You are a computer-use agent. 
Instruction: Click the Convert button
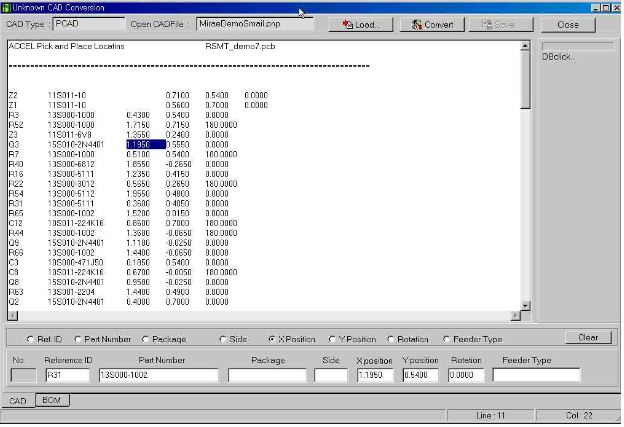pyautogui.click(x=432, y=25)
